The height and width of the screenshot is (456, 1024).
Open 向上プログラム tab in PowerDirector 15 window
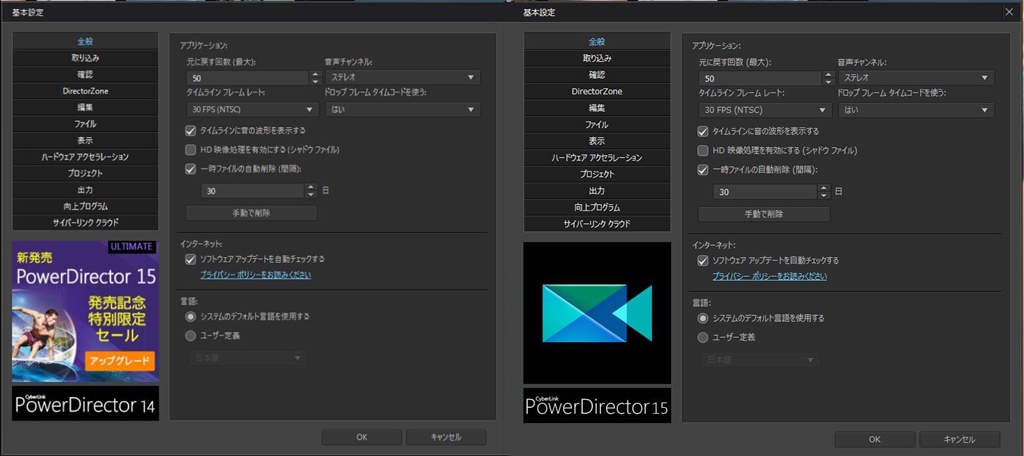(597, 207)
